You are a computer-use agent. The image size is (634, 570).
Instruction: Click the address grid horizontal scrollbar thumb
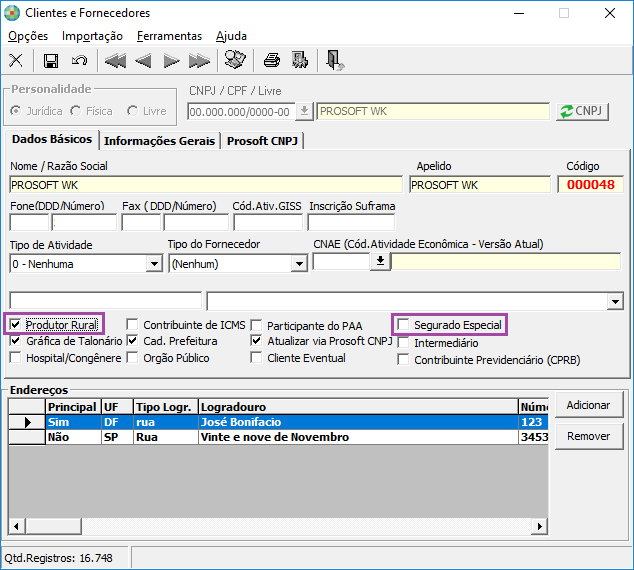click(x=53, y=526)
